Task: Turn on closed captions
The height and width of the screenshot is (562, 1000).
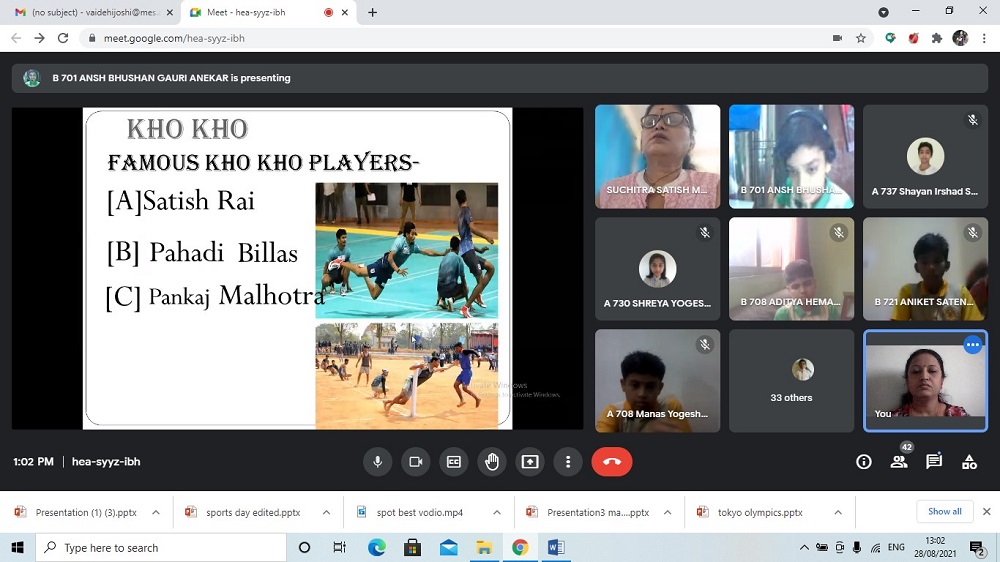Action: (x=454, y=461)
